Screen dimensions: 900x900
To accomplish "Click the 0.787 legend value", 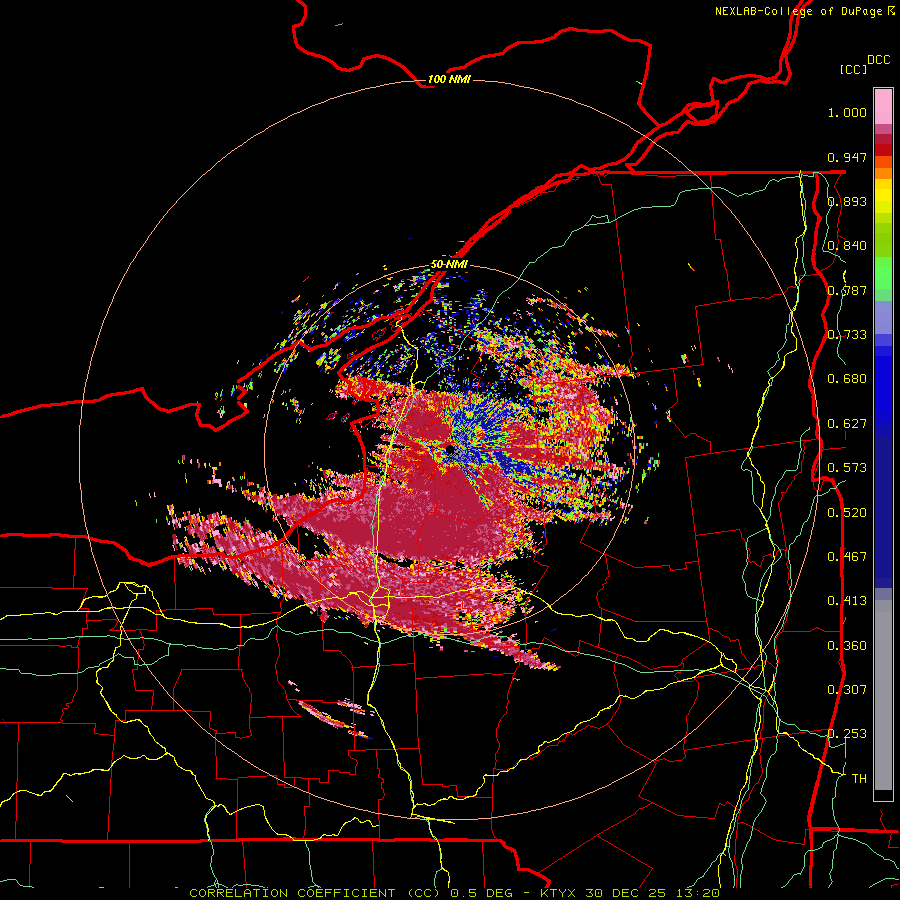I will click(847, 290).
